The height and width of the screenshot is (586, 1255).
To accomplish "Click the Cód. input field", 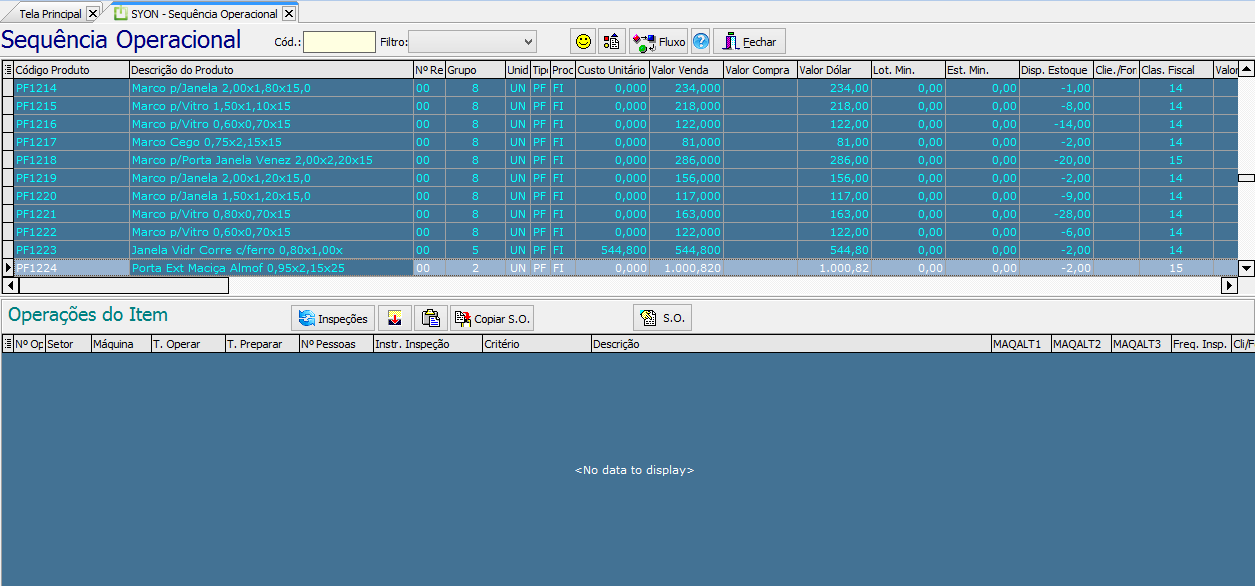I will pos(339,42).
